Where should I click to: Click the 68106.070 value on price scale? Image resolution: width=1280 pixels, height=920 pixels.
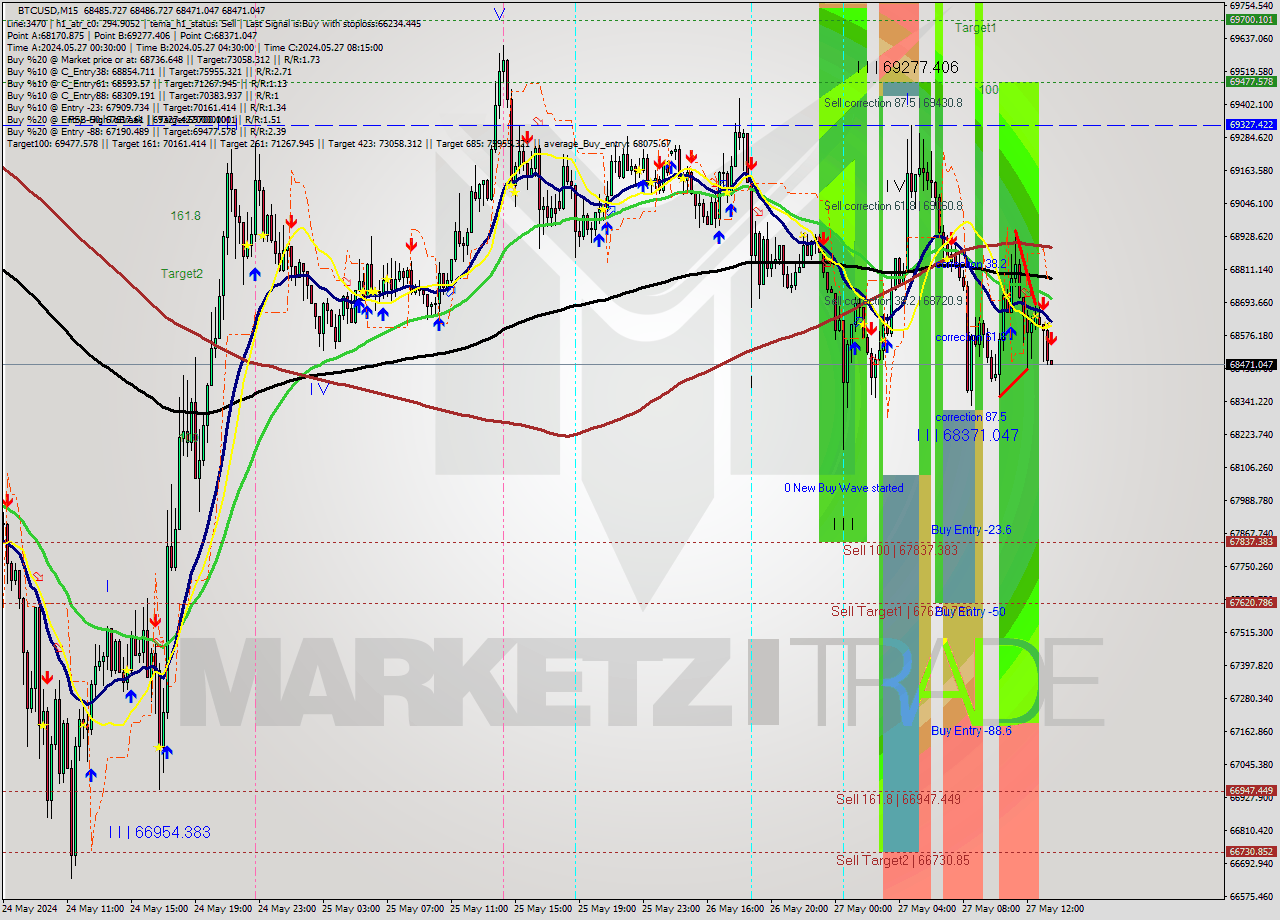(1250, 467)
